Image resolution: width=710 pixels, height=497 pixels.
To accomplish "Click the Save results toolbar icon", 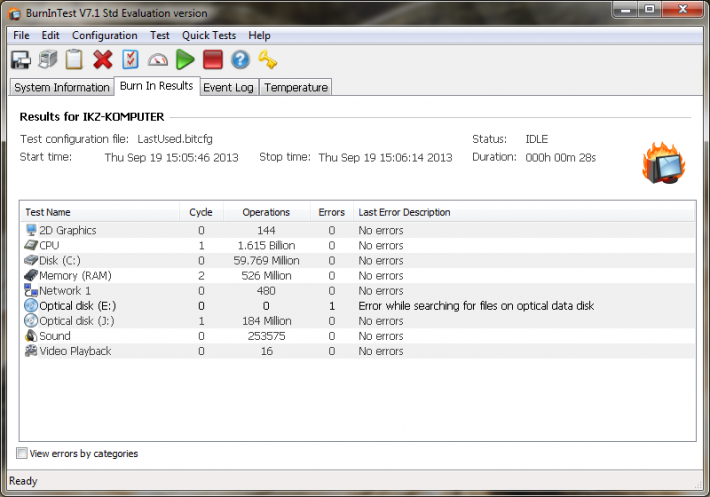I will click(21, 60).
